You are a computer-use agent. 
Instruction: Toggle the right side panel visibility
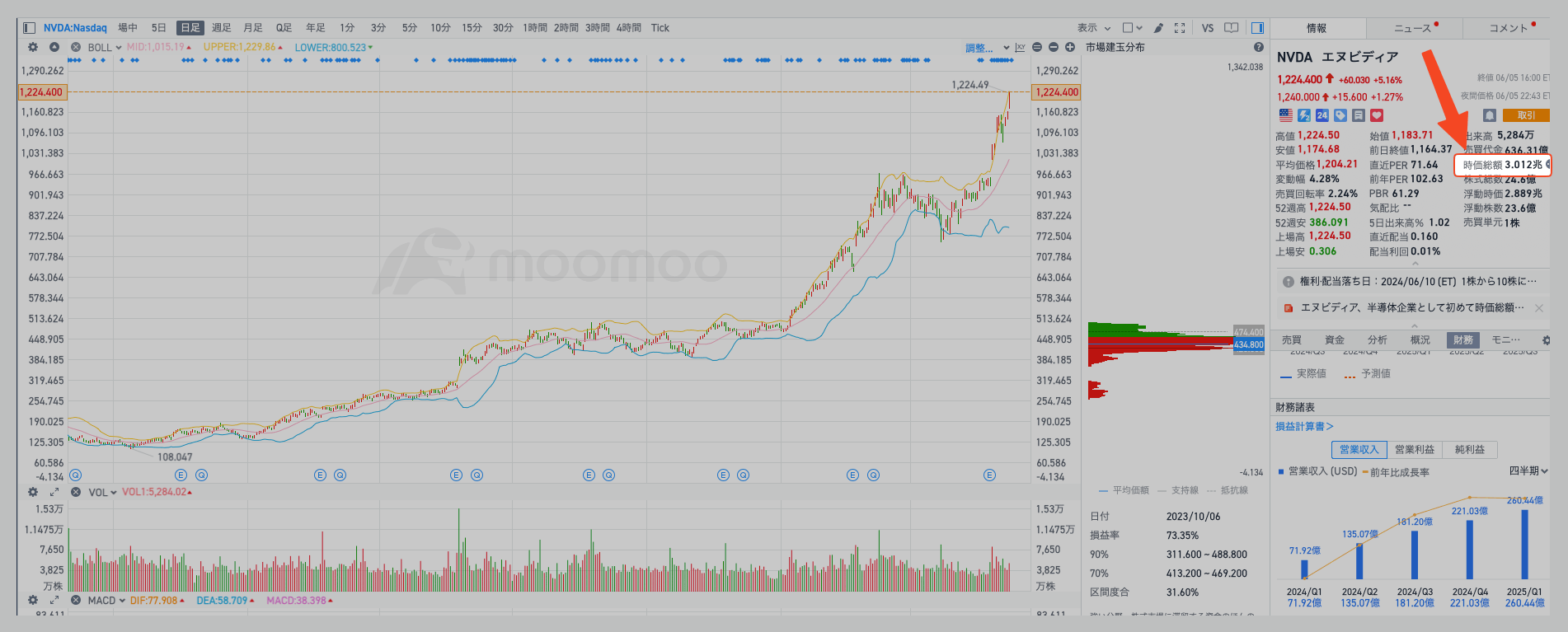point(1257,28)
